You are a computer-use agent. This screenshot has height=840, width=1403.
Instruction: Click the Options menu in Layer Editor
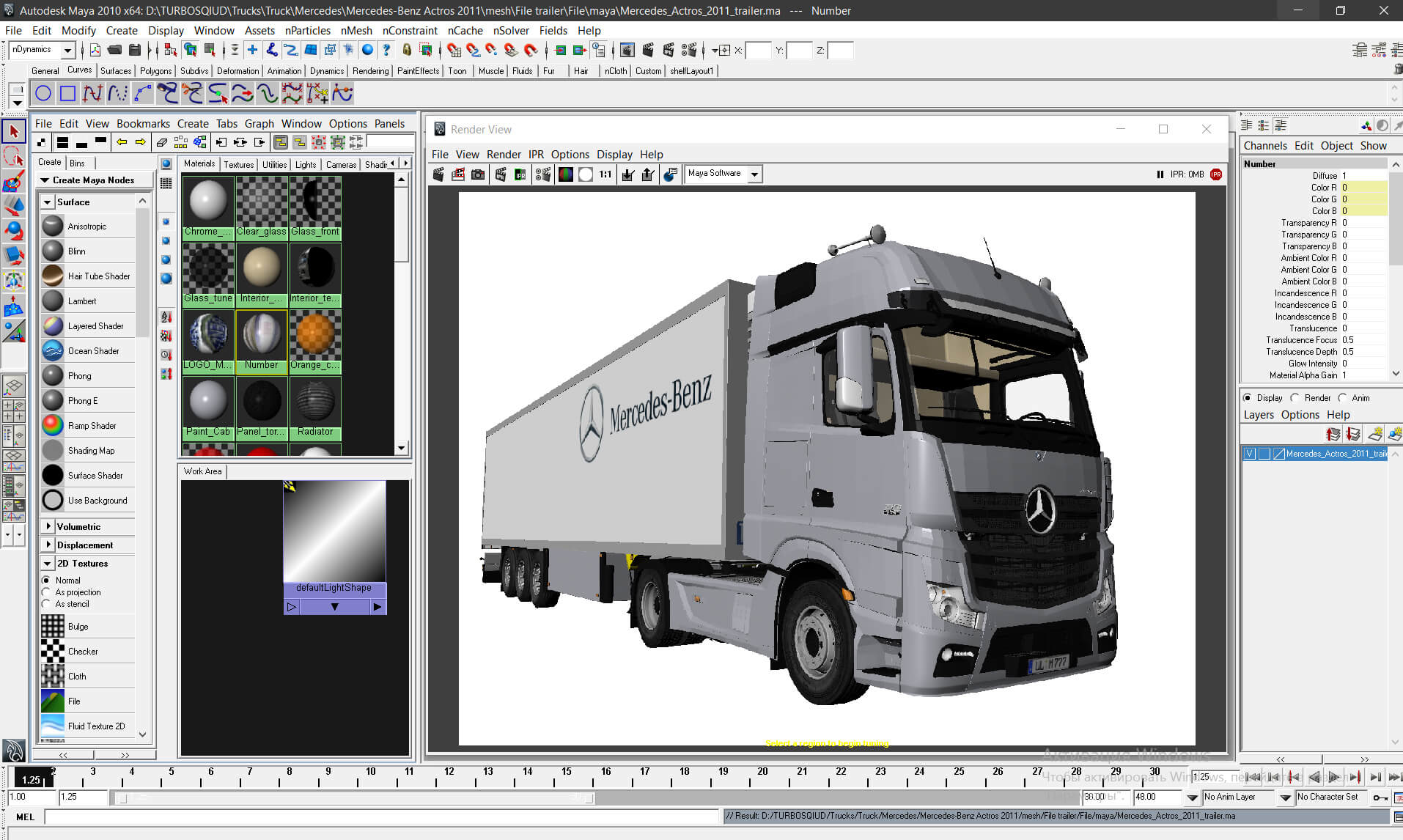tap(1300, 414)
